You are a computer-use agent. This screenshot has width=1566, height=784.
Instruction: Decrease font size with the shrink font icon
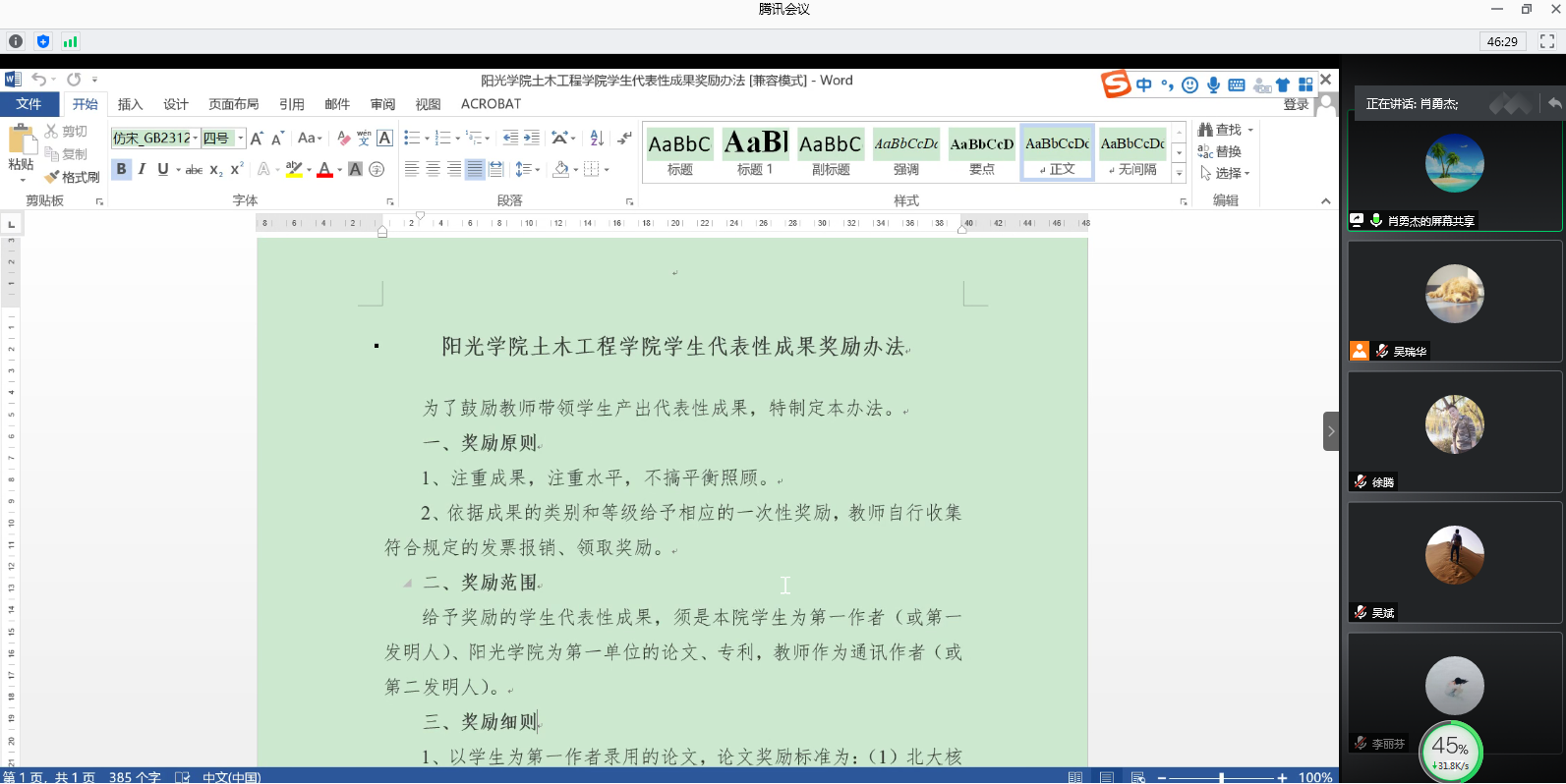point(277,139)
